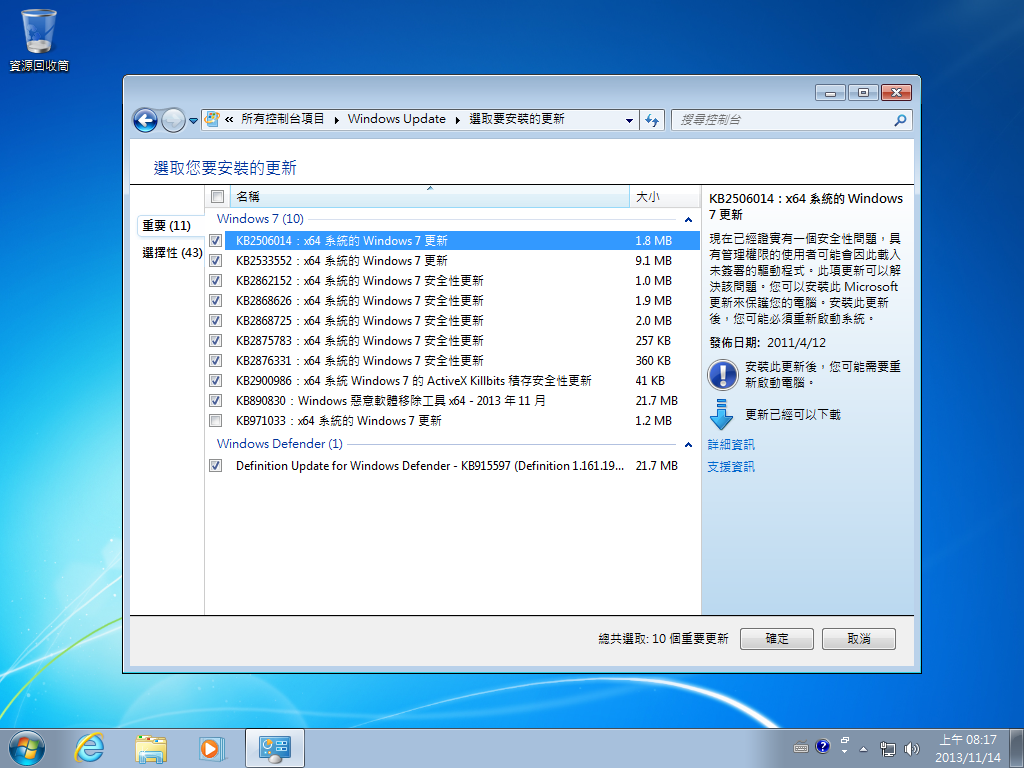Open the arrow after Windows Update breadcrumb
This screenshot has width=1024, height=768.
pos(458,120)
